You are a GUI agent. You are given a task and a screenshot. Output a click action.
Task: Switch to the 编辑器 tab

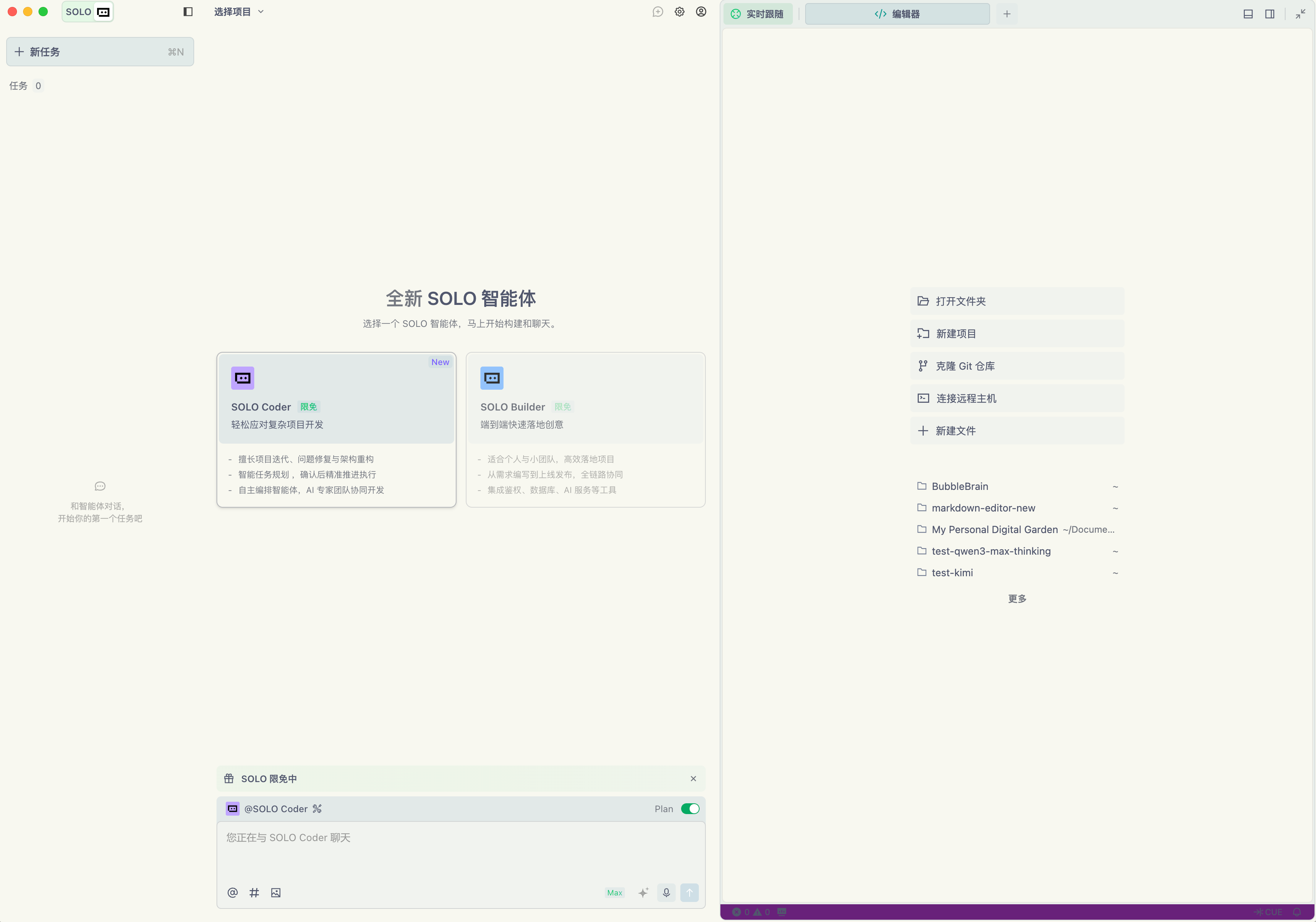(x=897, y=14)
